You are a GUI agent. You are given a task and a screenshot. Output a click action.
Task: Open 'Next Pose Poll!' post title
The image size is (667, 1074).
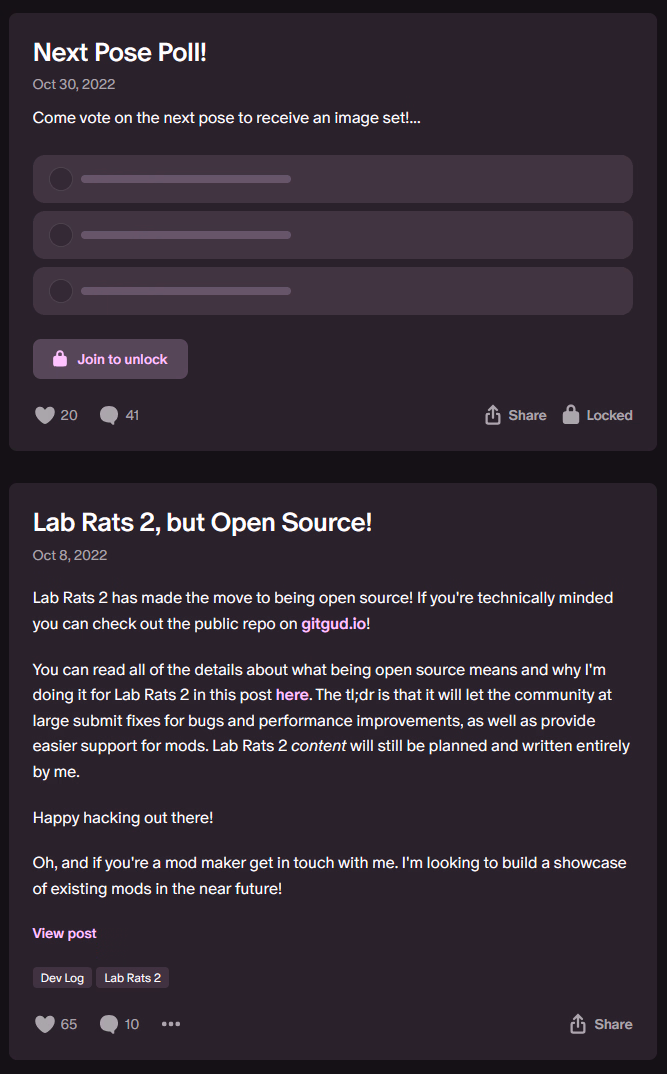point(120,52)
